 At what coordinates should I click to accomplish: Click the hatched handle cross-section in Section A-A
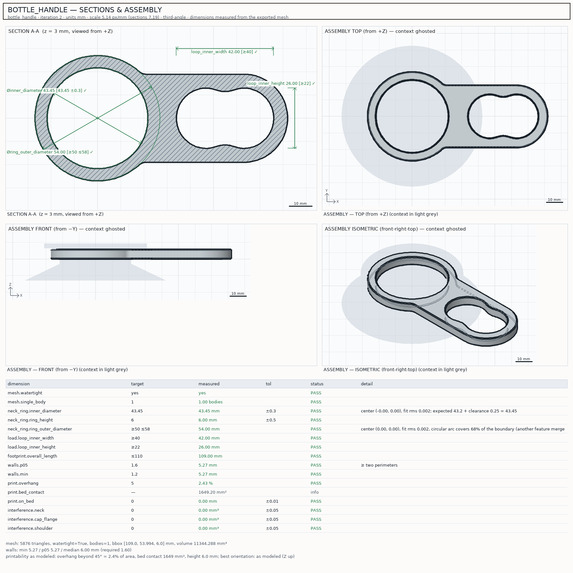[x=161, y=118]
